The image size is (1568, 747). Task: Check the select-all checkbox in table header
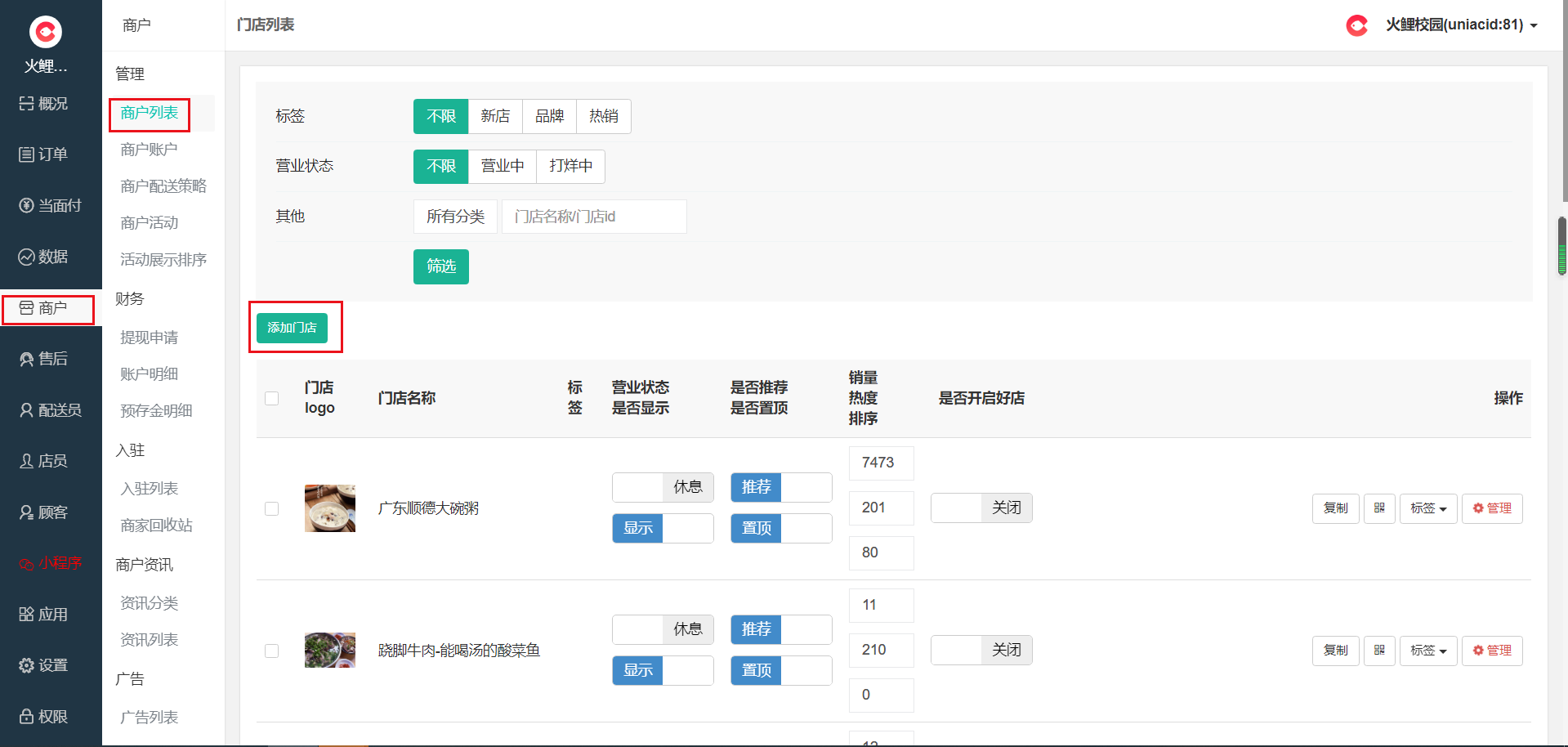272,398
